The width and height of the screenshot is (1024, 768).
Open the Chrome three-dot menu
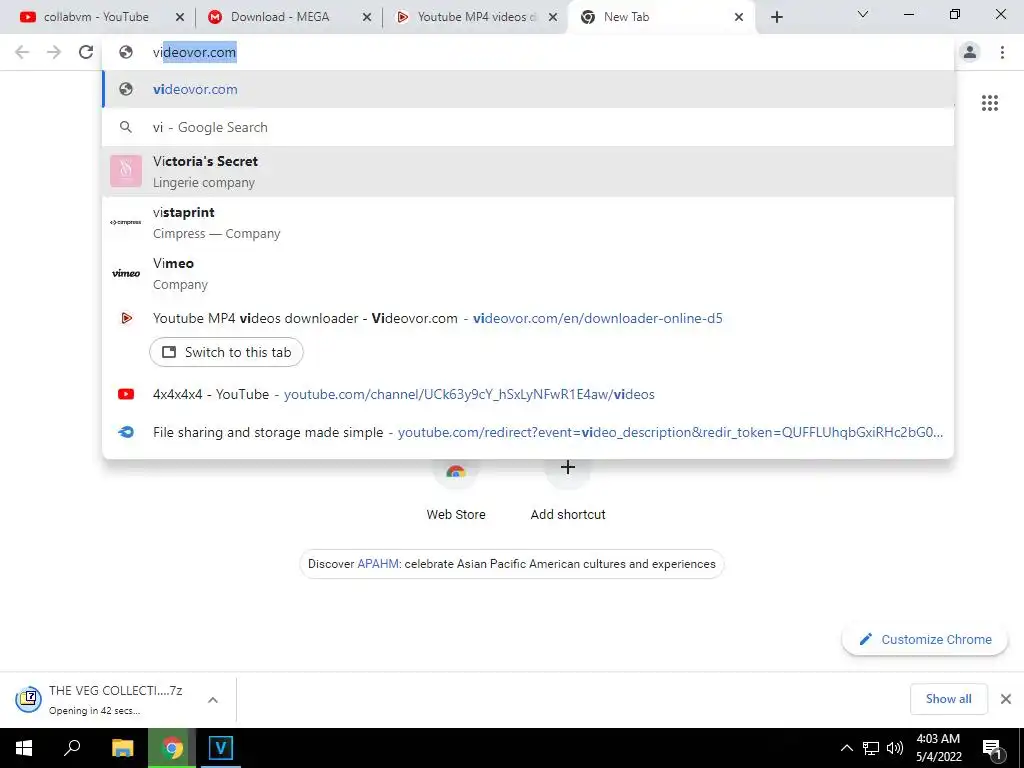point(1002,52)
